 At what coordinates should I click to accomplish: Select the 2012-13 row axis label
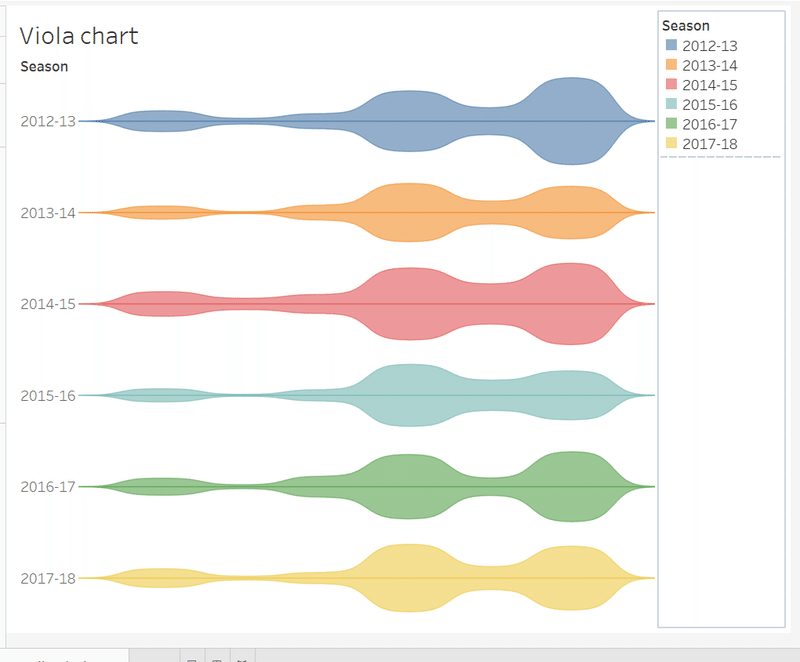point(47,121)
